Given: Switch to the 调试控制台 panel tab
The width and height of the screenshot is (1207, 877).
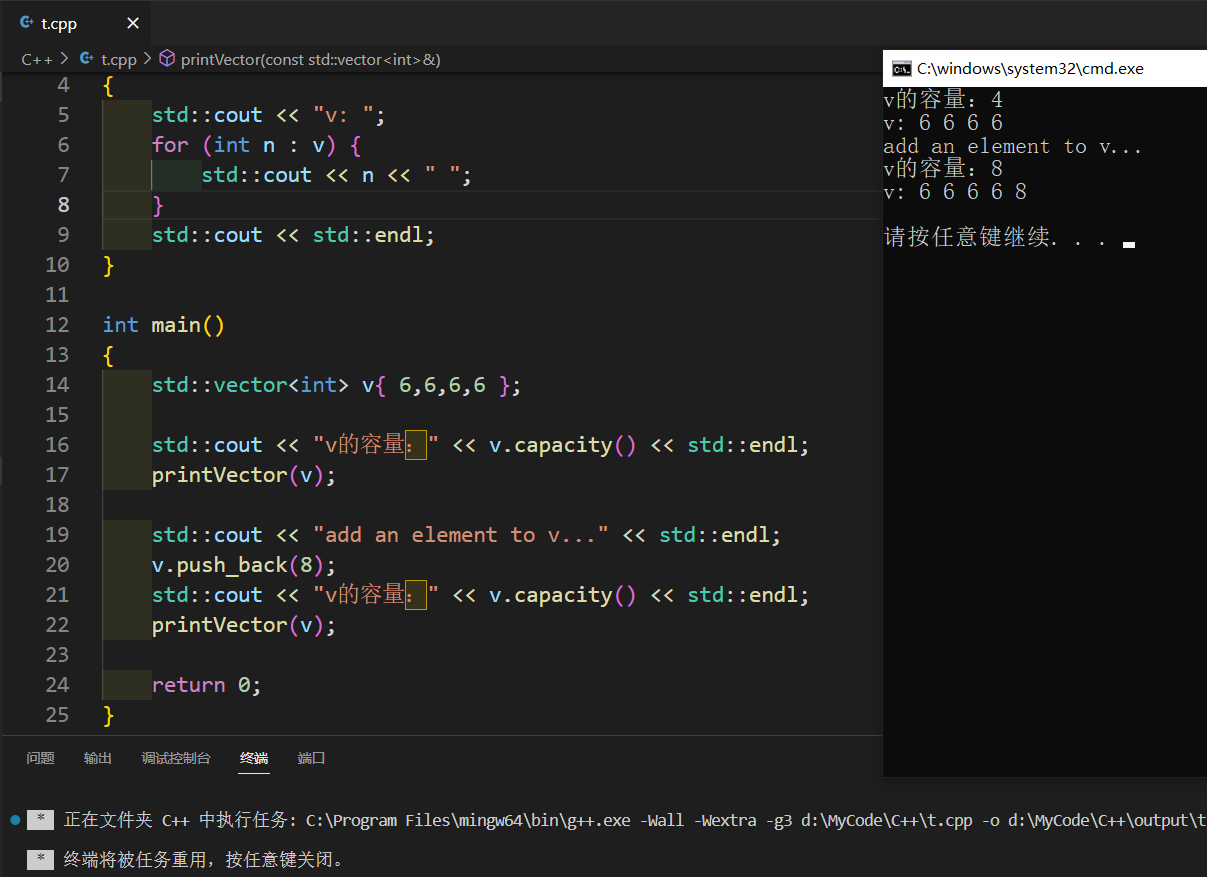Looking at the screenshot, I should click(177, 758).
